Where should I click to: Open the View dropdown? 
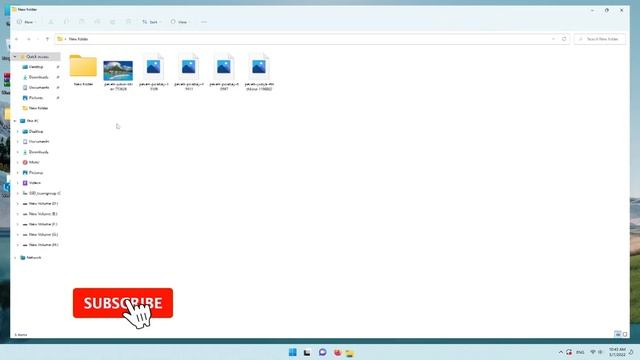point(180,22)
